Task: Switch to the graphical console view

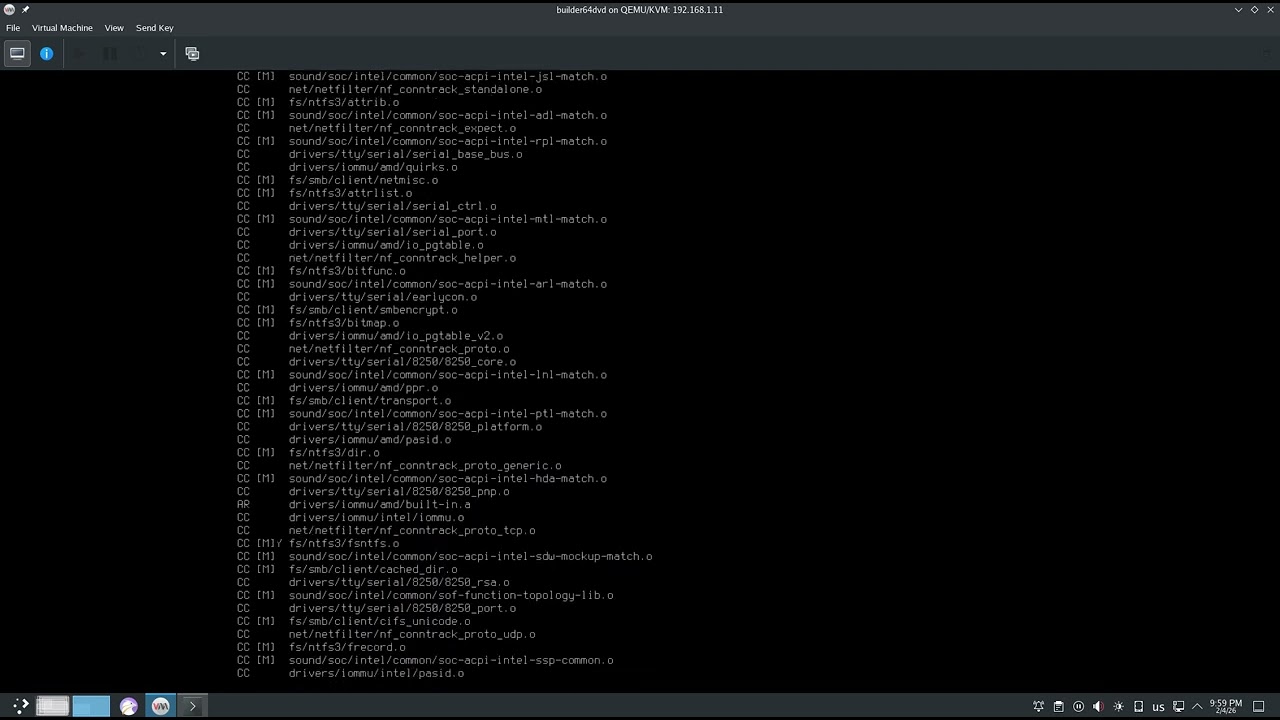Action: tap(17, 53)
